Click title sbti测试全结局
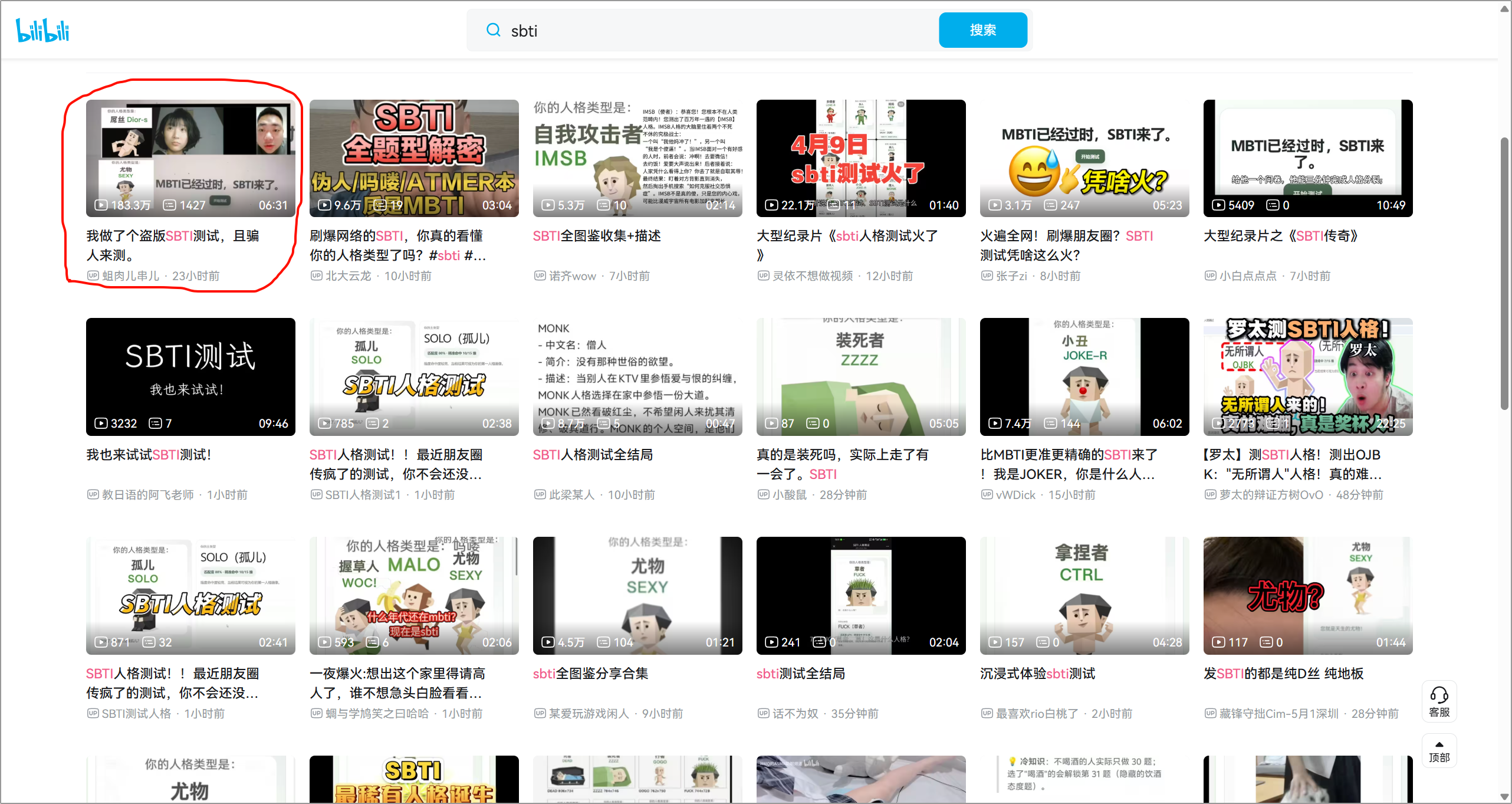 [801, 674]
